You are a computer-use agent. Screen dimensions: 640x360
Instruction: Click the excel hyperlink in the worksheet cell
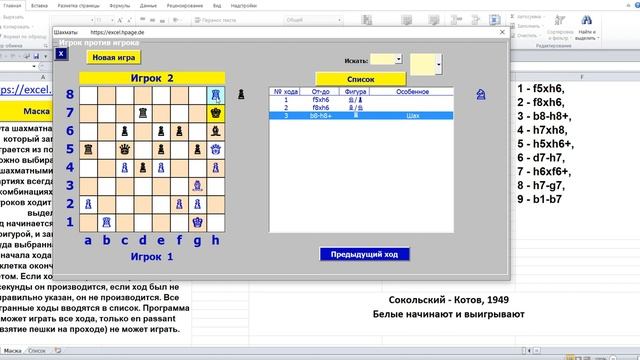click(26, 90)
